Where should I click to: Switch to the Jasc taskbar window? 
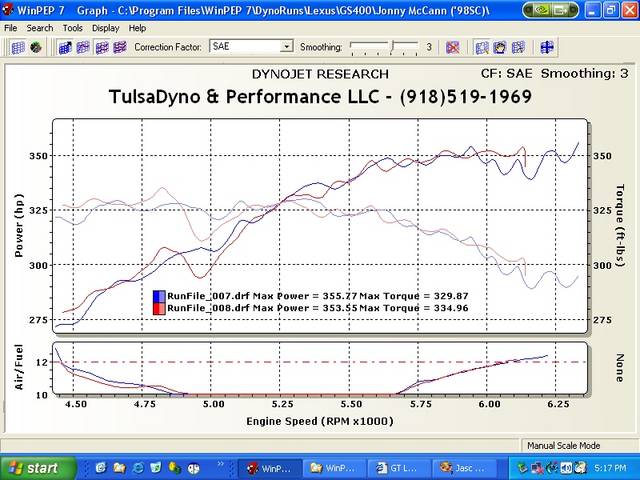click(462, 467)
